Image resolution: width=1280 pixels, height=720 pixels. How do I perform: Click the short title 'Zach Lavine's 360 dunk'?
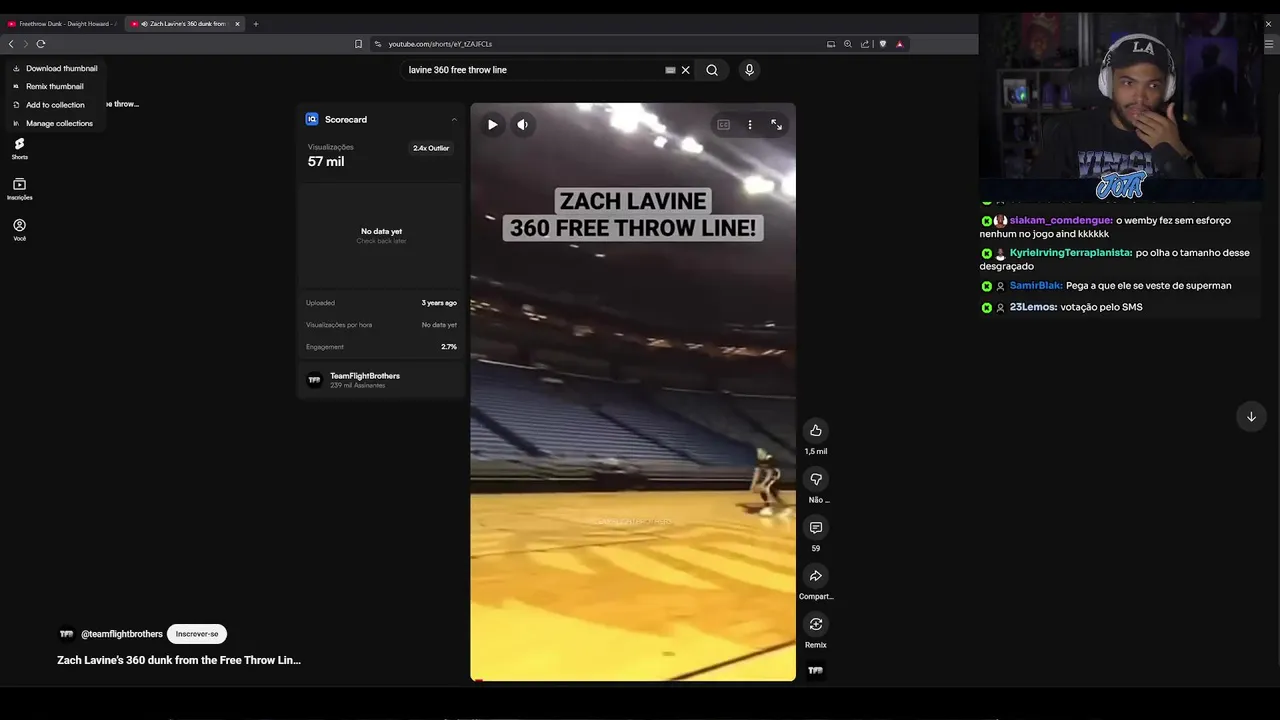179,660
